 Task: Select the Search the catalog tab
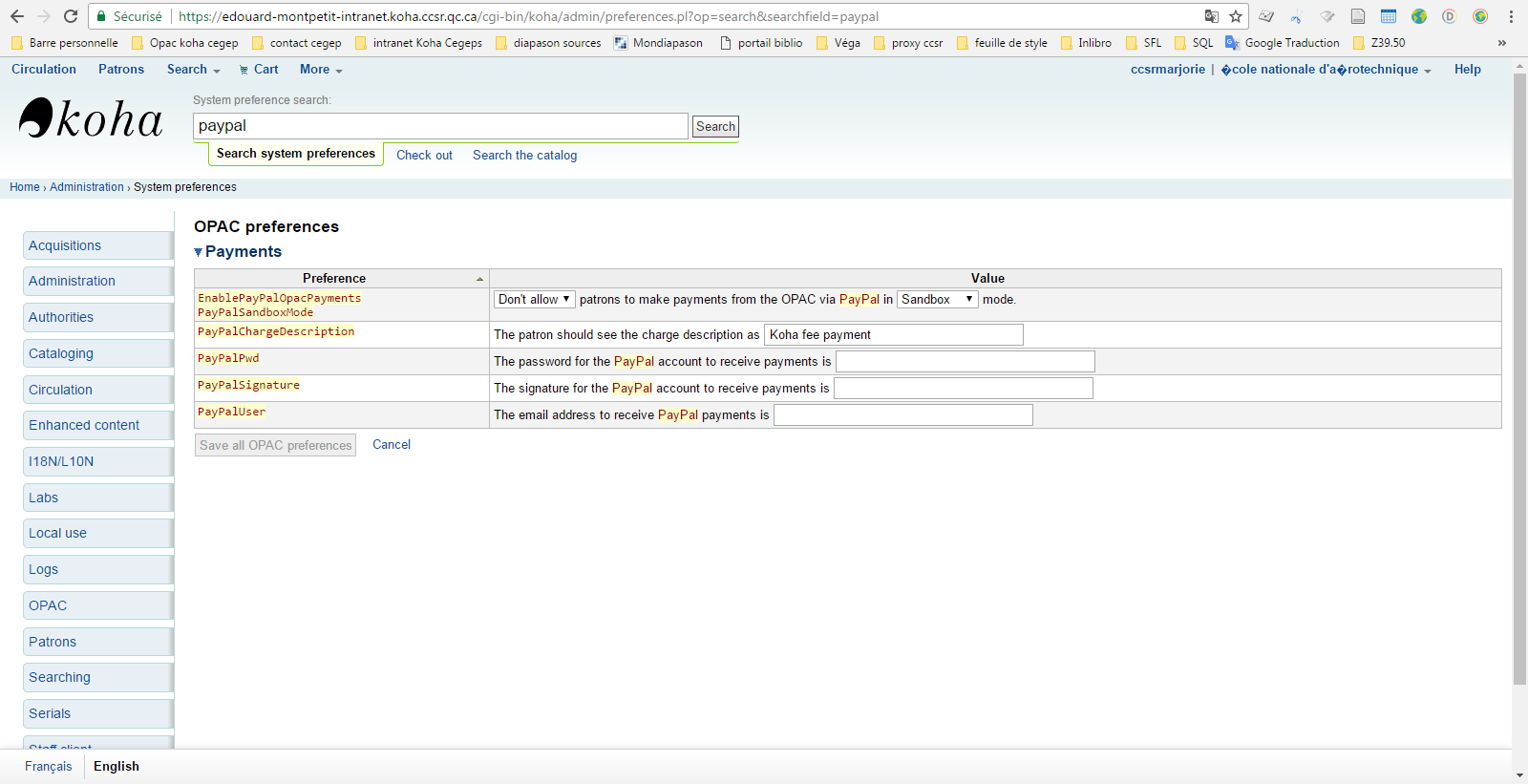point(524,155)
